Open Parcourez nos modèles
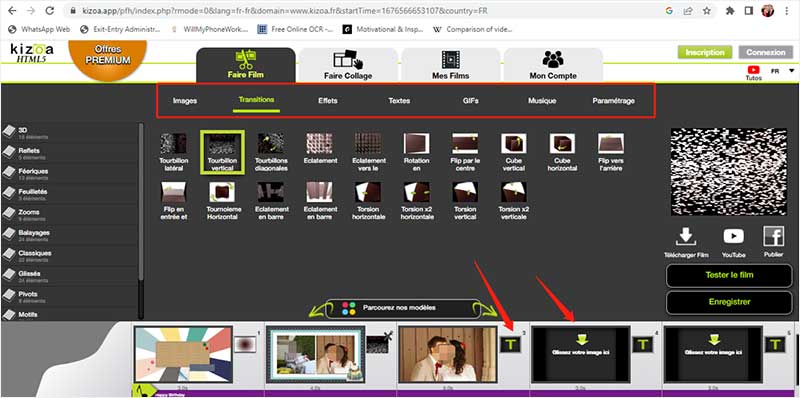Image resolution: width=800 pixels, height=398 pixels. click(403, 308)
